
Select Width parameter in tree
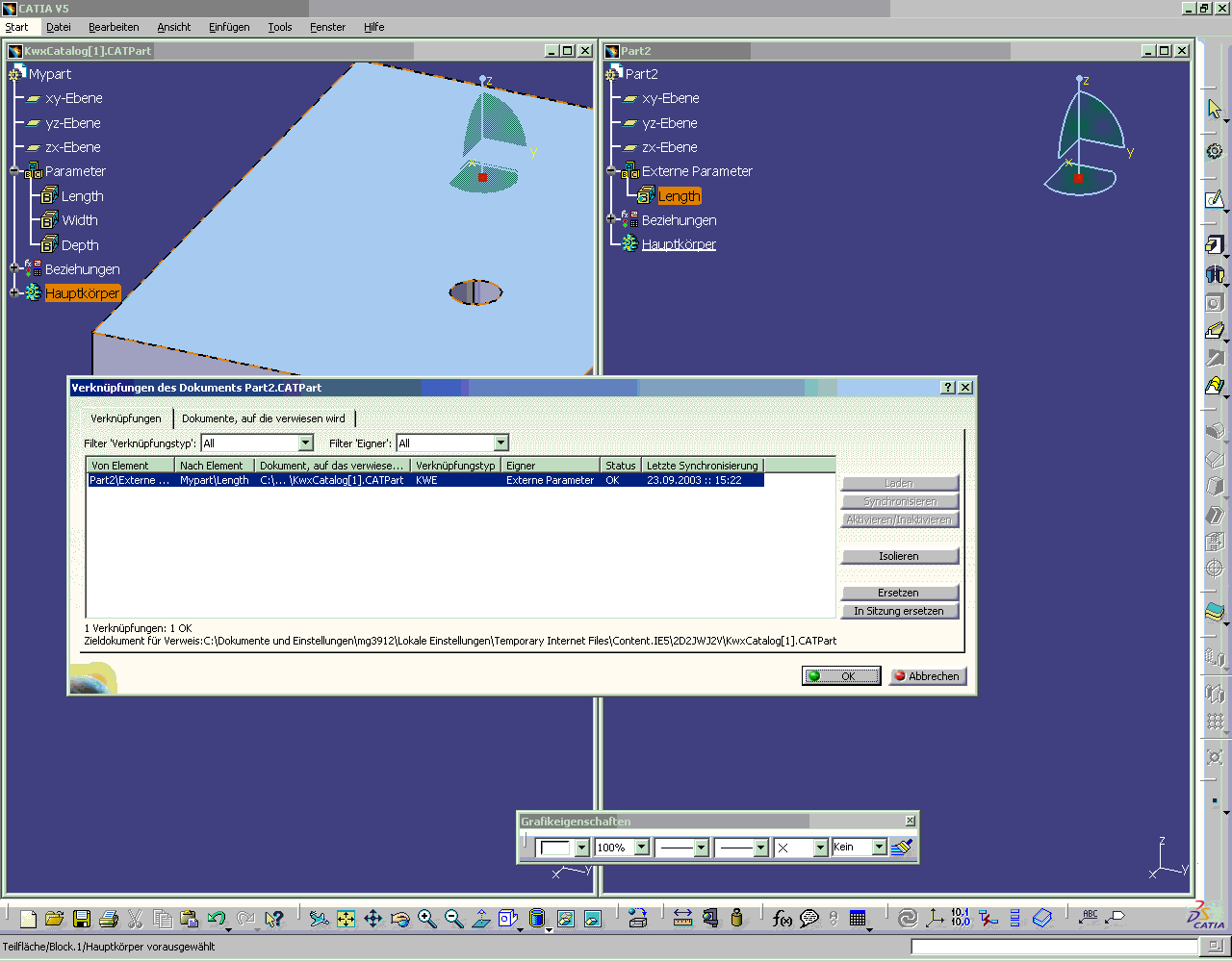pyautogui.click(x=79, y=220)
